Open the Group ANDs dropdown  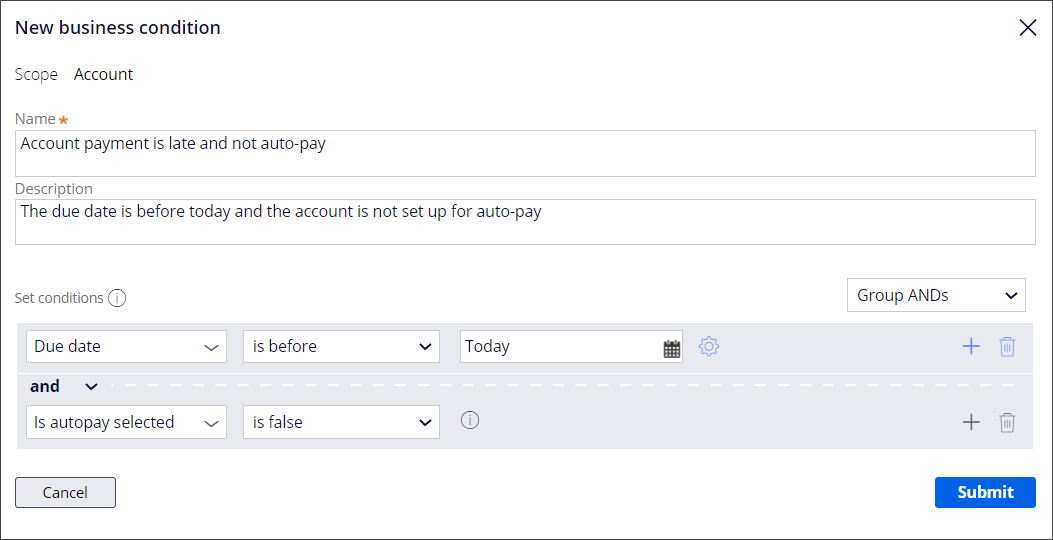pos(935,296)
